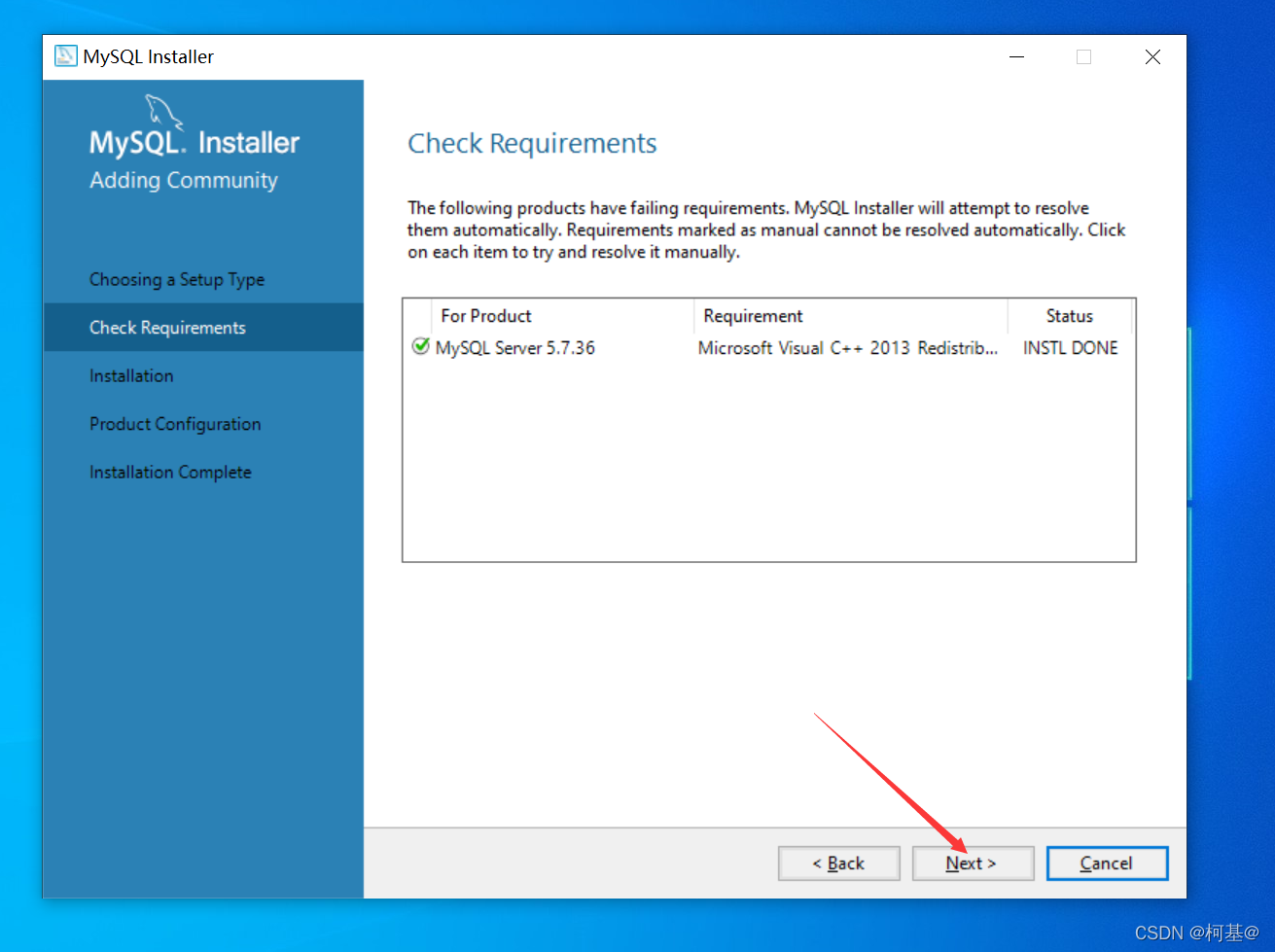
Task: Click the INSTL DONE status cell
Action: pos(1070,348)
